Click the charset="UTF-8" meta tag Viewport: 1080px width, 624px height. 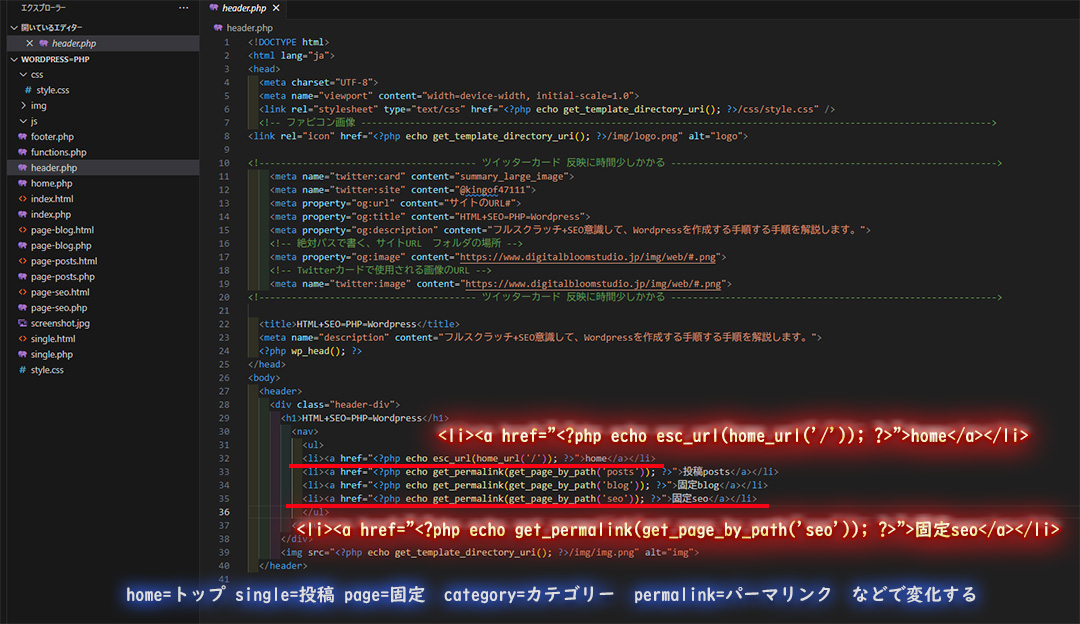coord(318,83)
